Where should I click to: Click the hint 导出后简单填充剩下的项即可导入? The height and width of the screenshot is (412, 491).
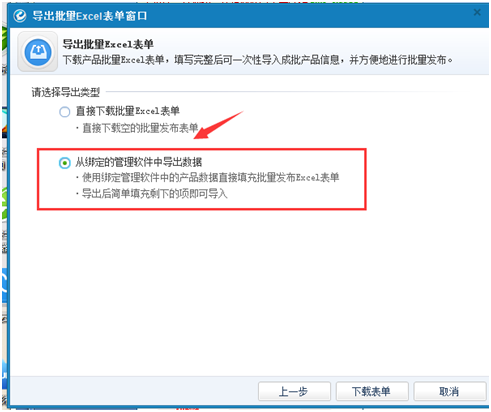tap(154, 194)
